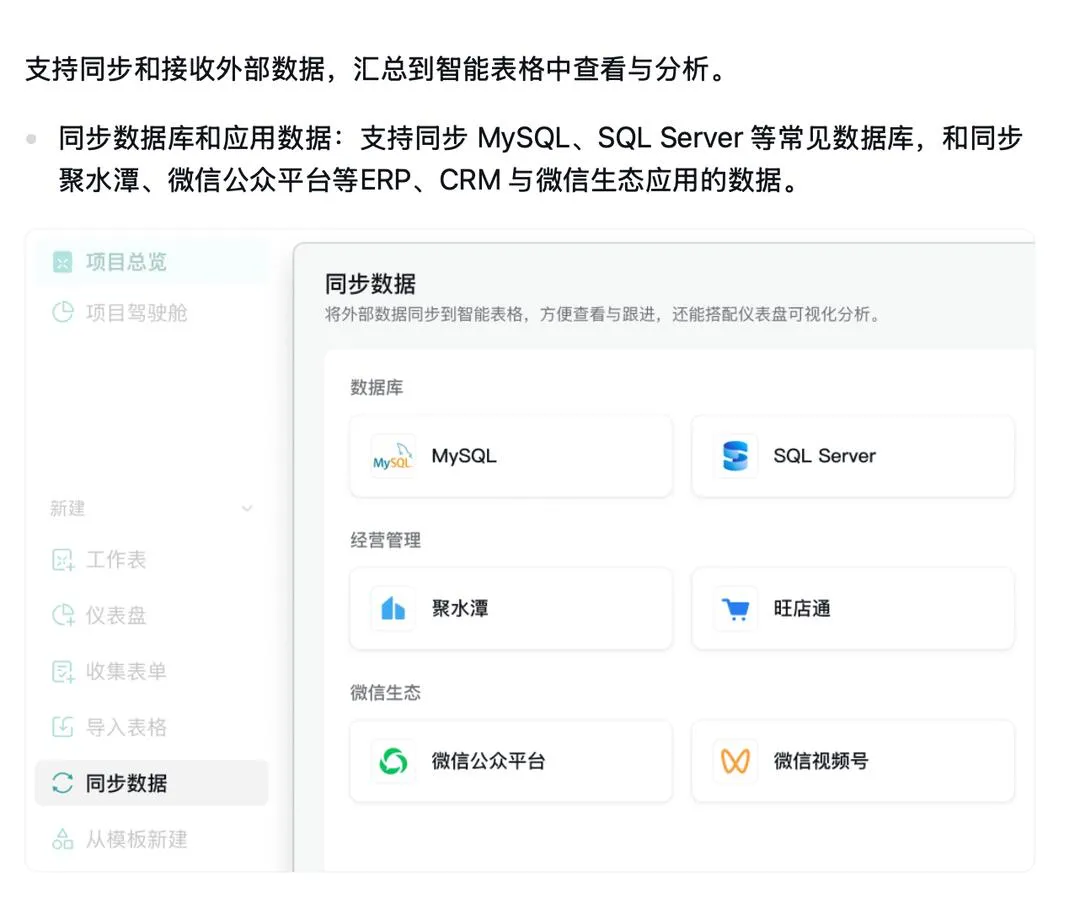
Task: Select the 微信公众平台 sync card
Action: coord(510,762)
